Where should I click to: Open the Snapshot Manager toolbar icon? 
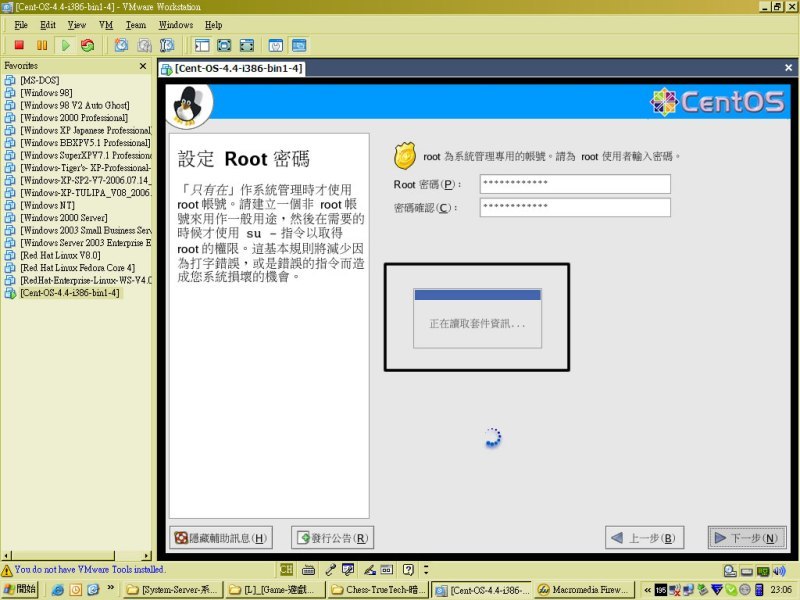pos(167,45)
